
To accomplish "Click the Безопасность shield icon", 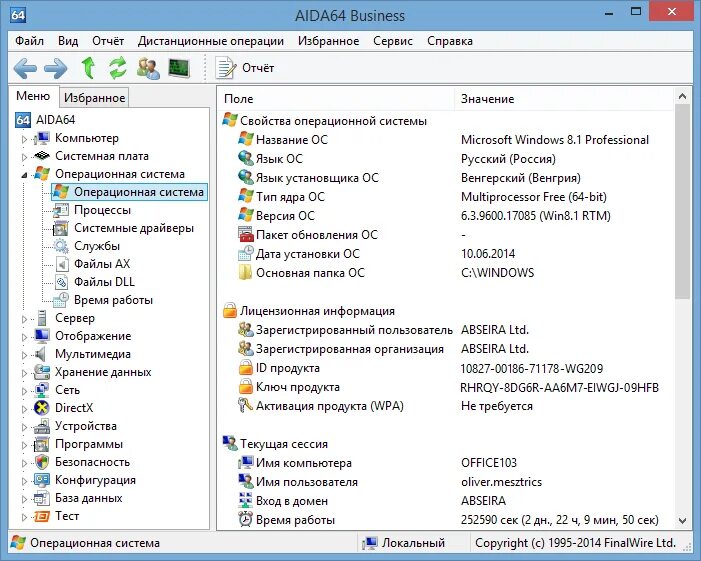I will 42,462.
